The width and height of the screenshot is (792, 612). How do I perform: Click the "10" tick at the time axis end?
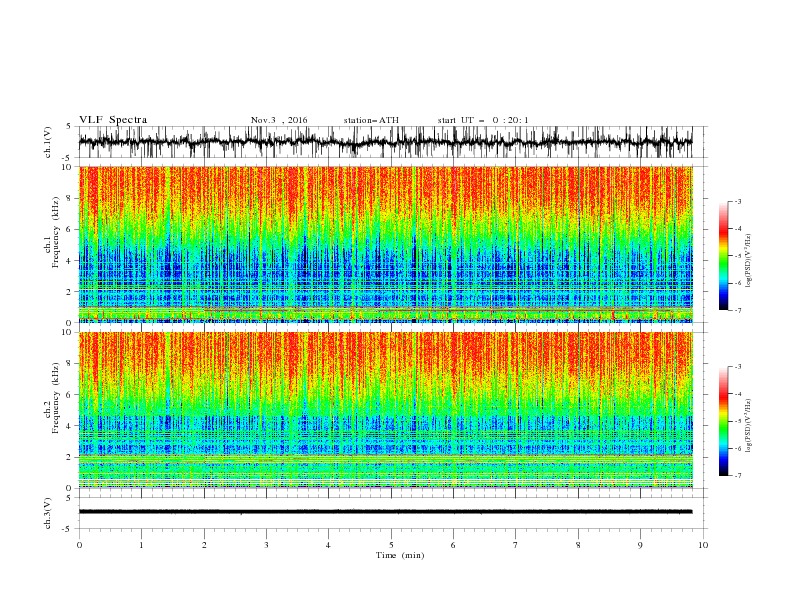click(x=703, y=545)
